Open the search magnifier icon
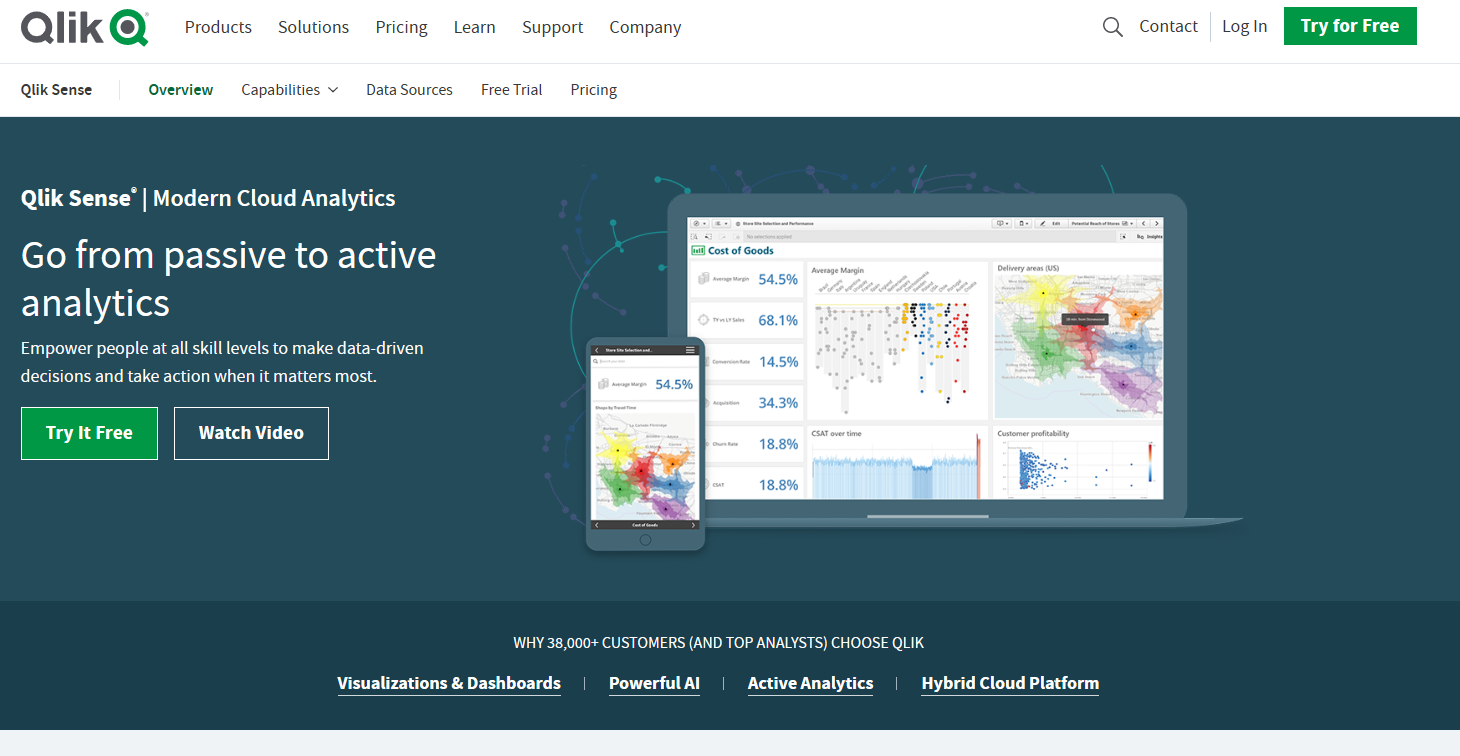Screen dimensions: 1460x756 point(1113,27)
